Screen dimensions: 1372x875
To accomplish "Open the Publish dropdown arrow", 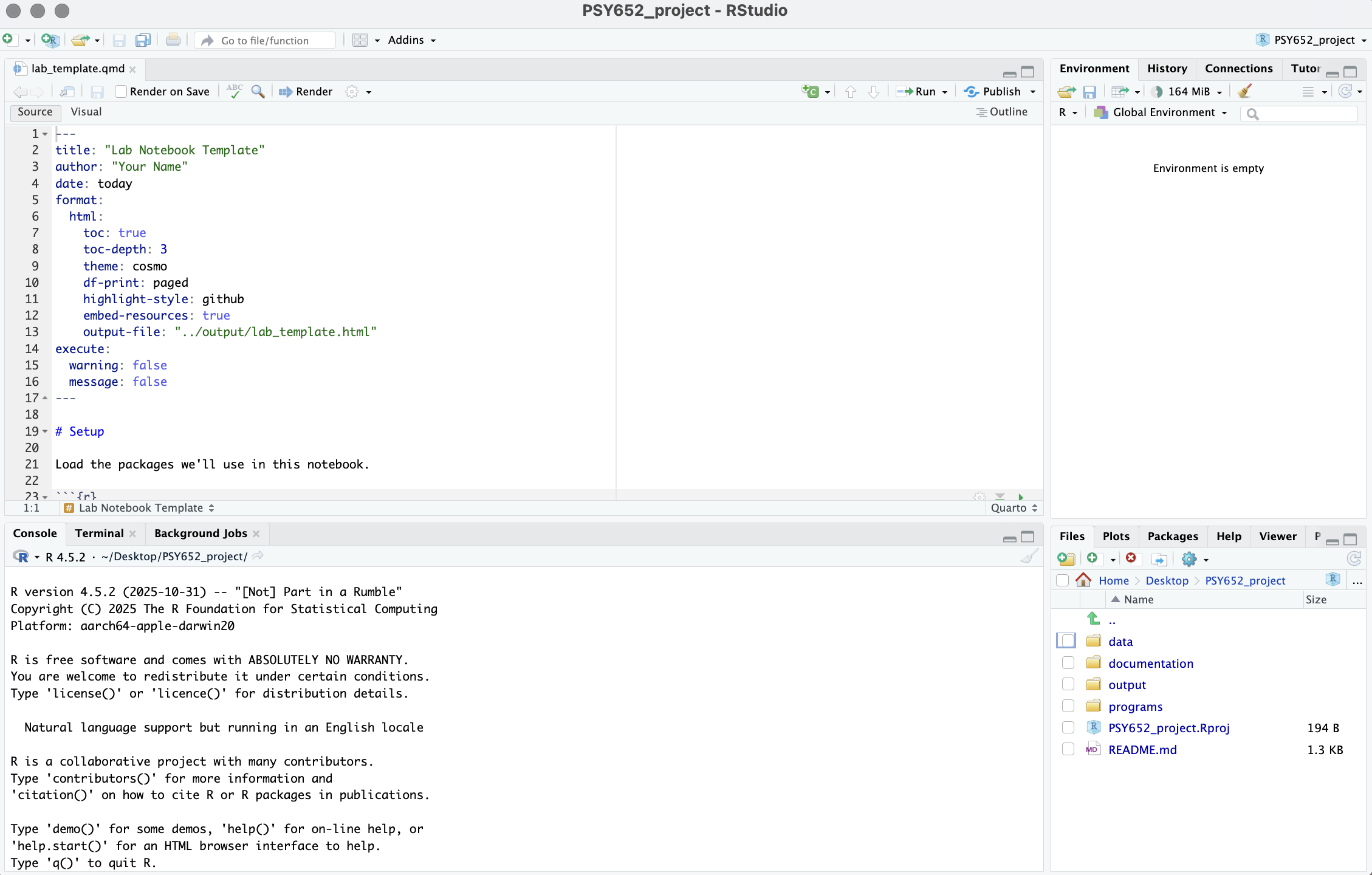I will pos(1033,92).
